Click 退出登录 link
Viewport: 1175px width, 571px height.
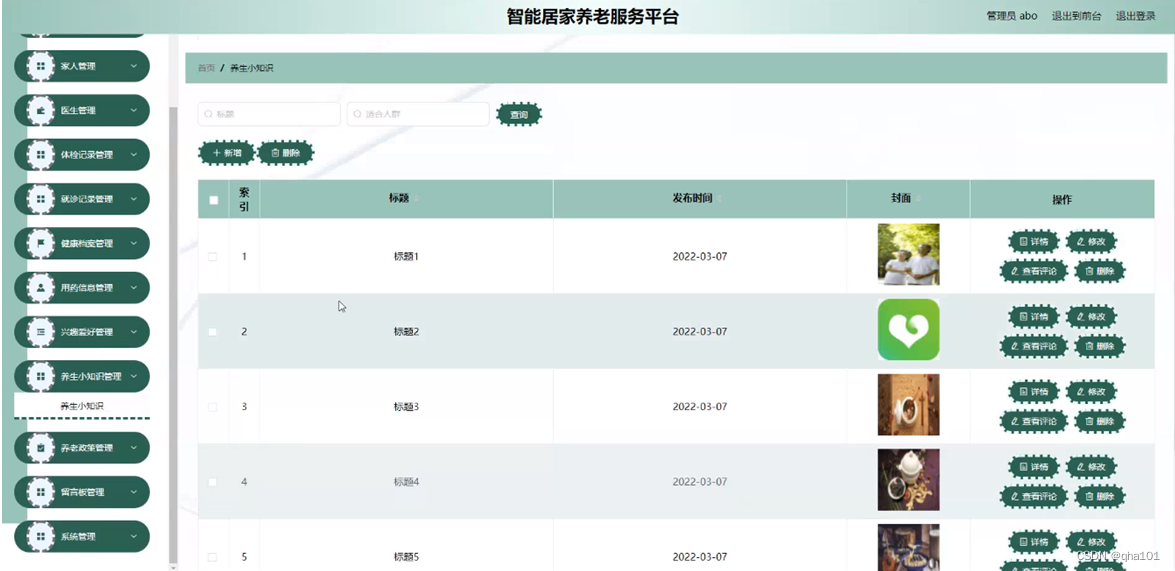pyautogui.click(x=1135, y=16)
